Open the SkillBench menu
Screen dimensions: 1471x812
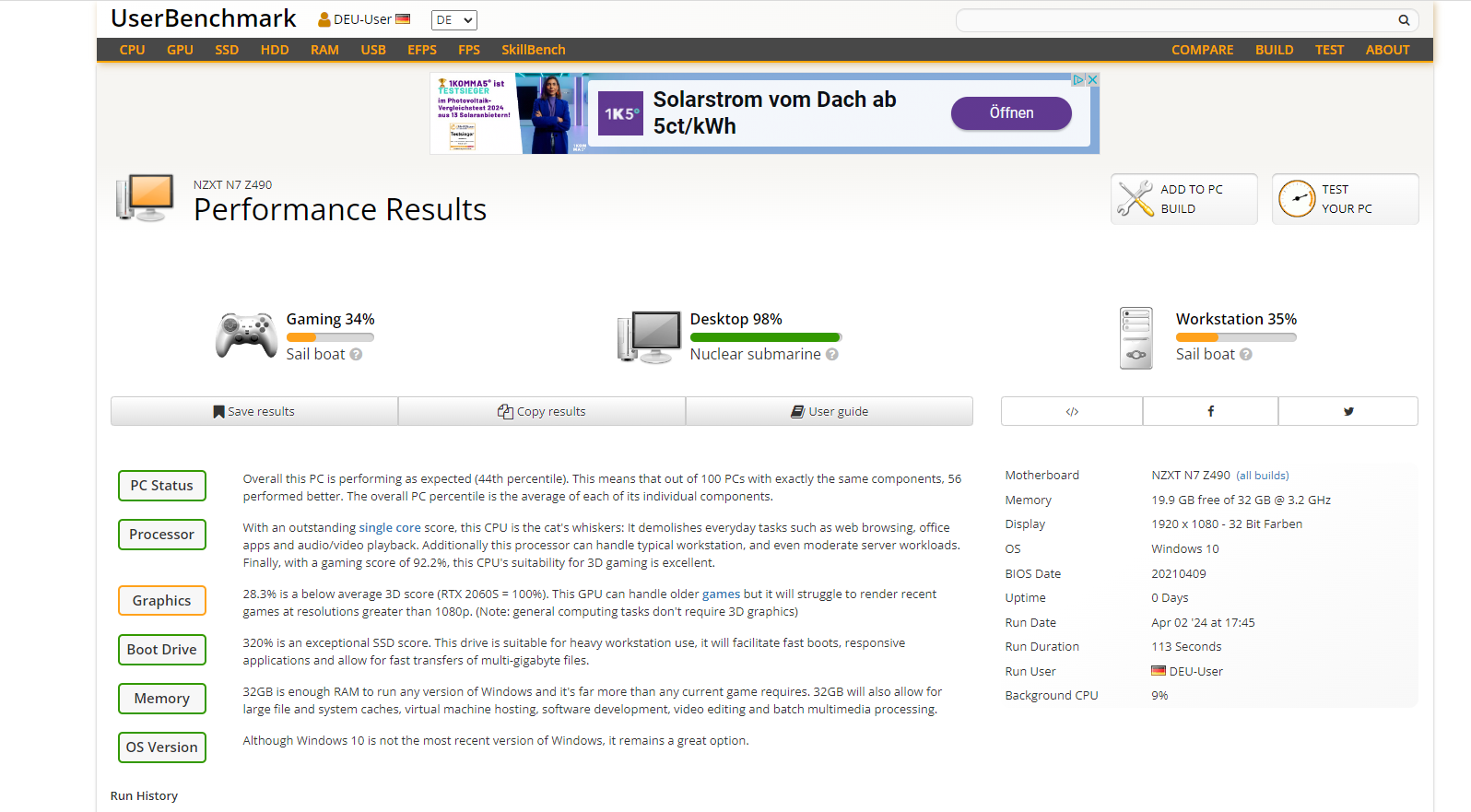point(534,50)
